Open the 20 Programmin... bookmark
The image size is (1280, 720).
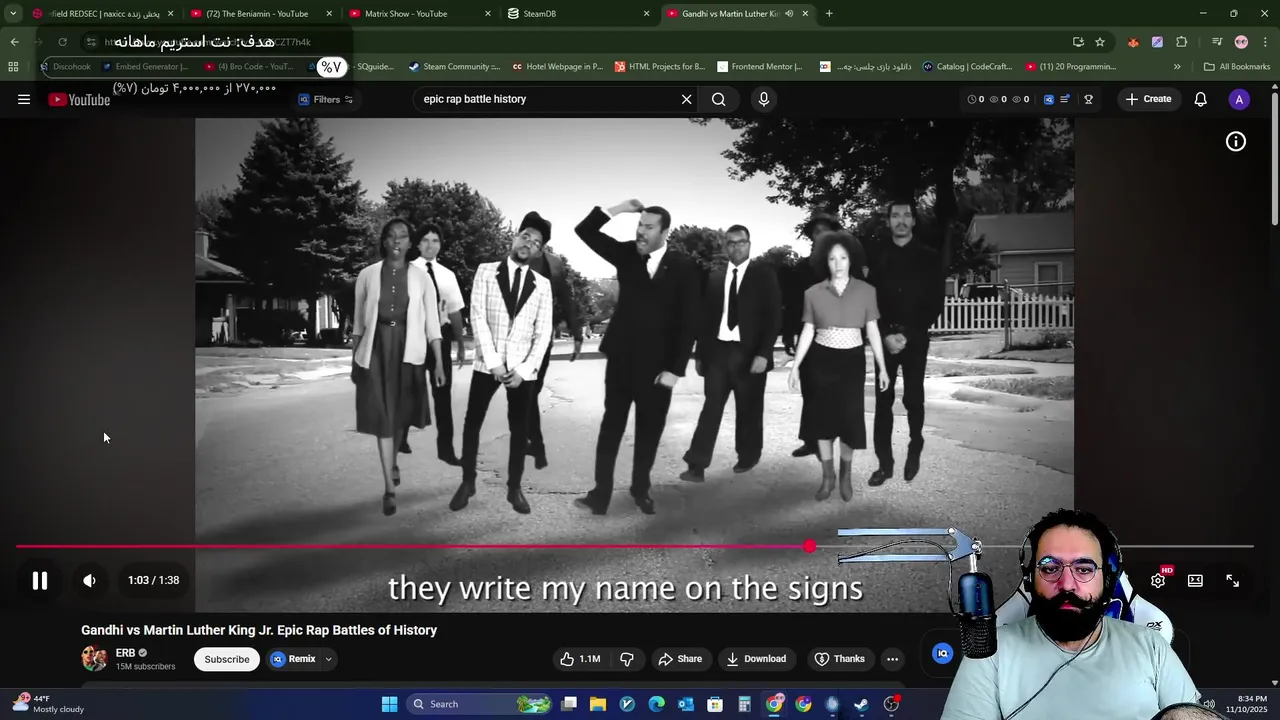(x=1071, y=67)
